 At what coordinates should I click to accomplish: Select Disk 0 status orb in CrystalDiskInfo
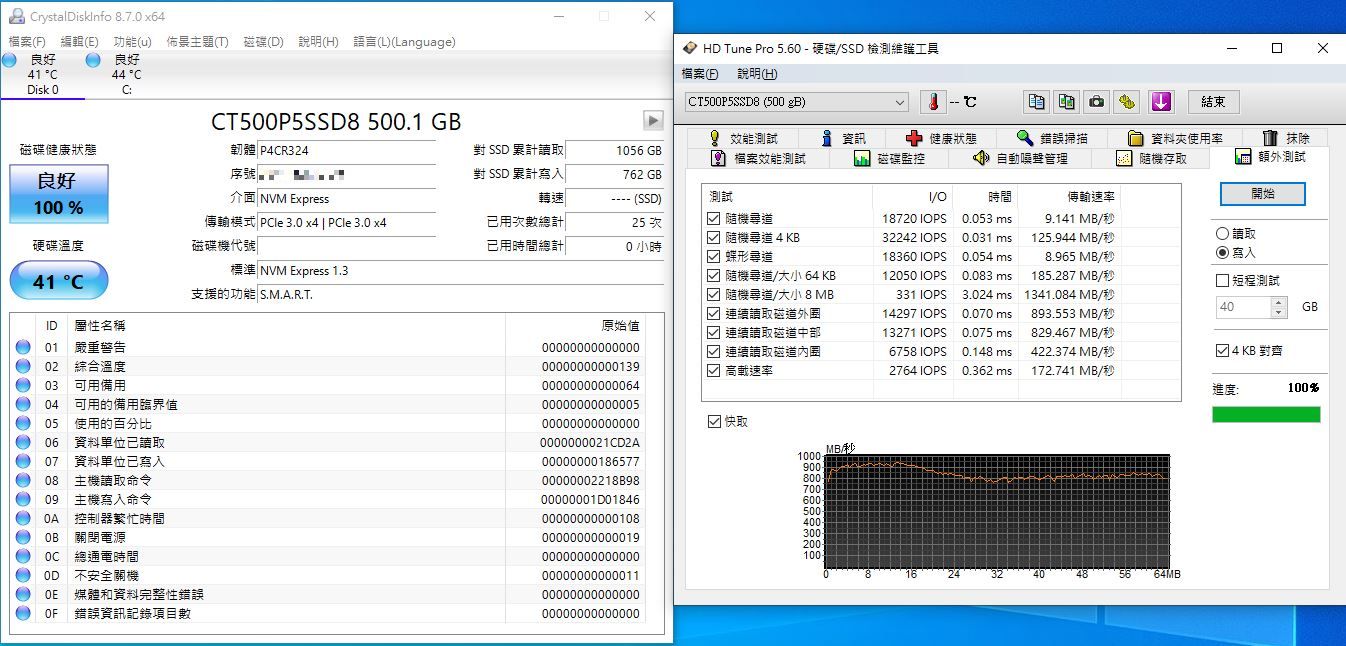[9, 62]
